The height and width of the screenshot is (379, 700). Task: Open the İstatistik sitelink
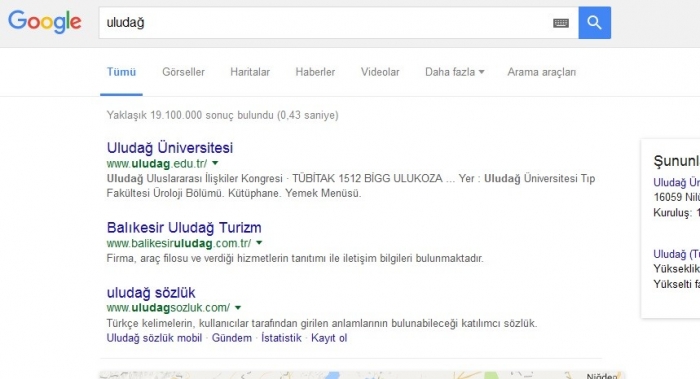click(281, 338)
